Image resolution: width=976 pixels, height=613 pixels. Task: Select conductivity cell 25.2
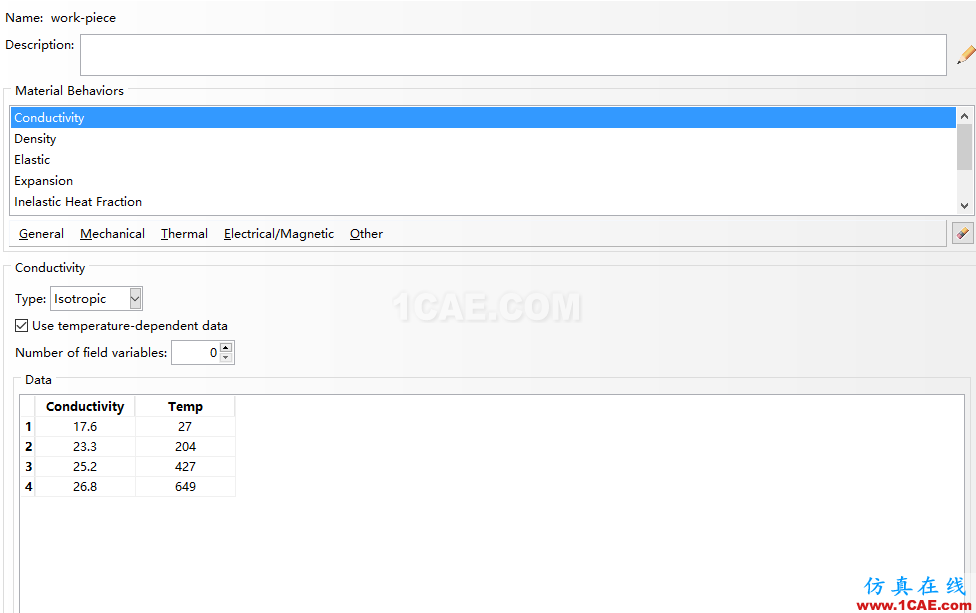(85, 467)
